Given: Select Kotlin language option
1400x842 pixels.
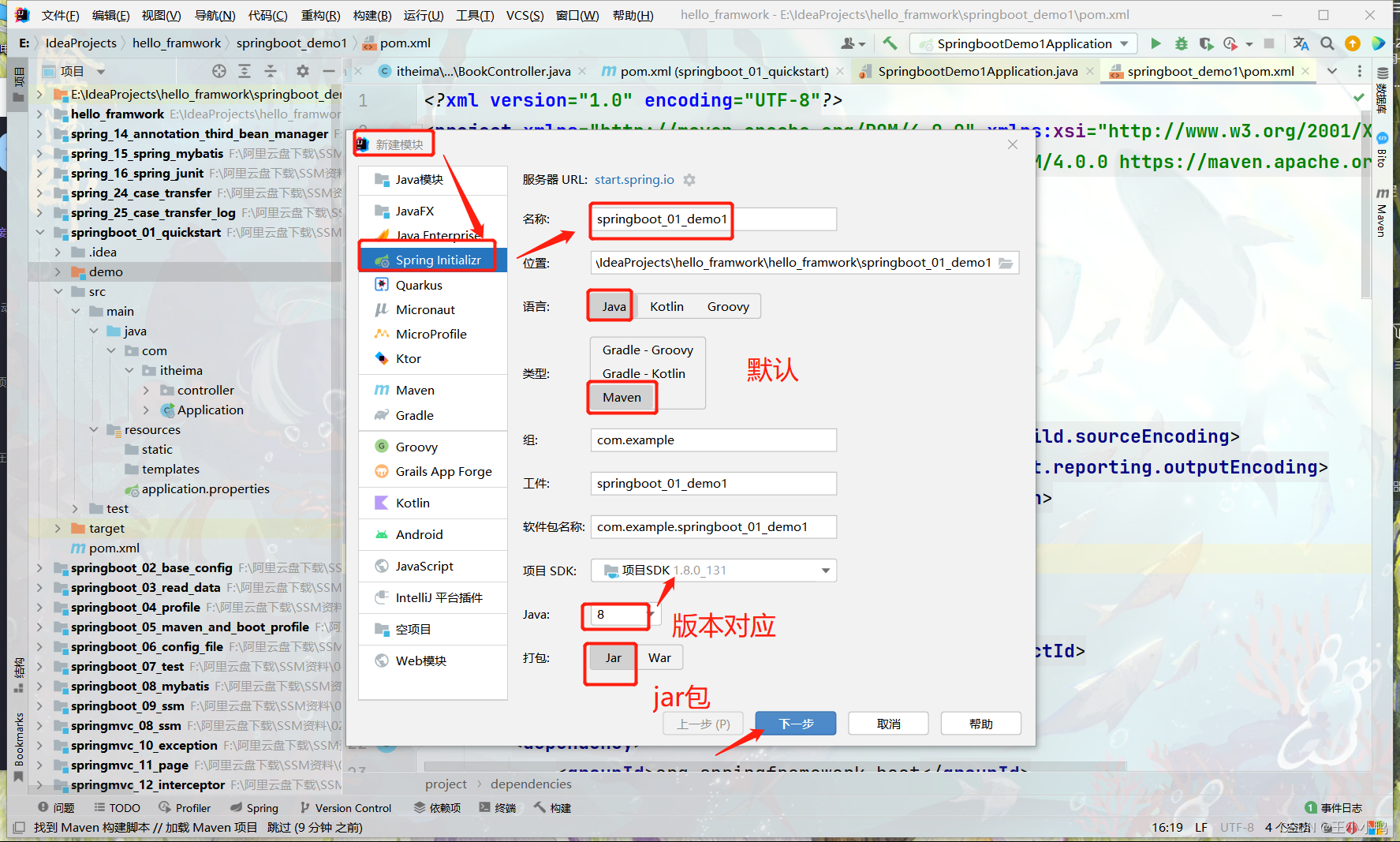Looking at the screenshot, I should pyautogui.click(x=666, y=306).
